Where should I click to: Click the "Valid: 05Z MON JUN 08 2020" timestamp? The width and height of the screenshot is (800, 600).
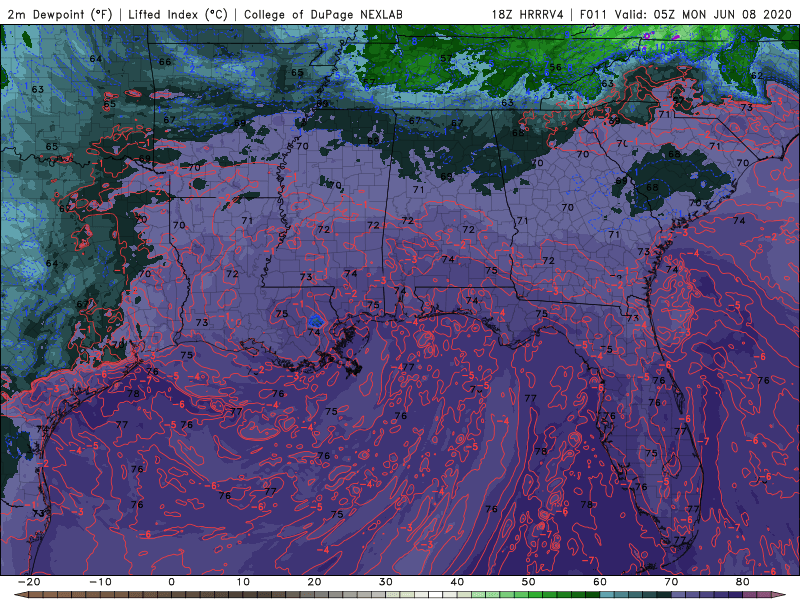(704, 14)
